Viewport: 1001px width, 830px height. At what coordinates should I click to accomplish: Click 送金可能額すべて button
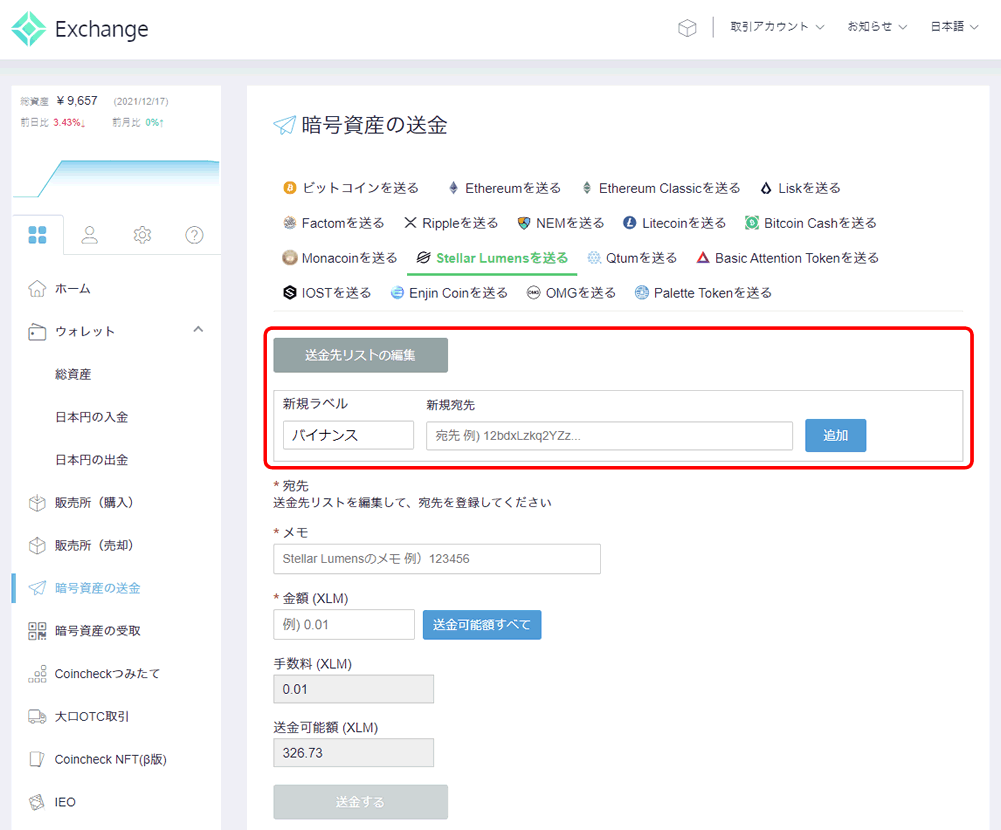pos(482,624)
